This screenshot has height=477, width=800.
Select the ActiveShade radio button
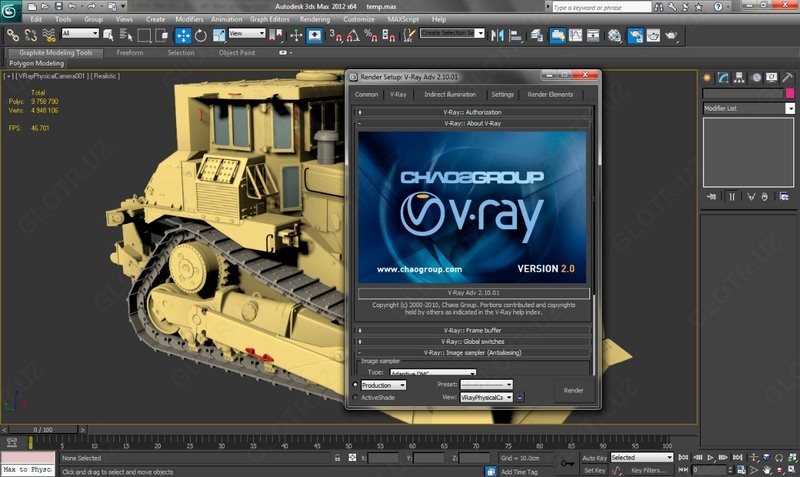(x=355, y=397)
